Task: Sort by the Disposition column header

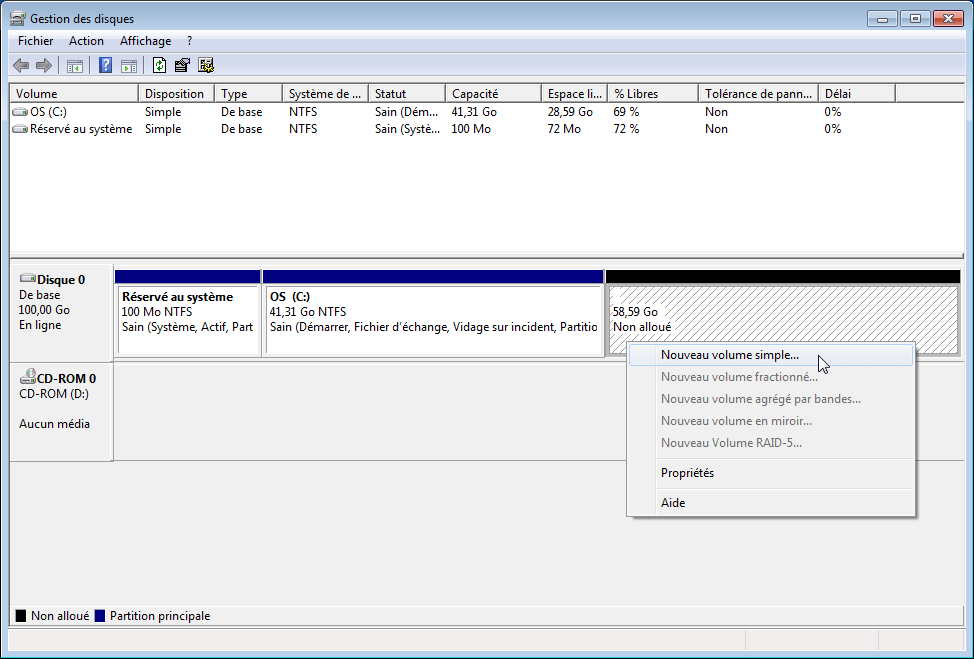Action: coord(176,94)
